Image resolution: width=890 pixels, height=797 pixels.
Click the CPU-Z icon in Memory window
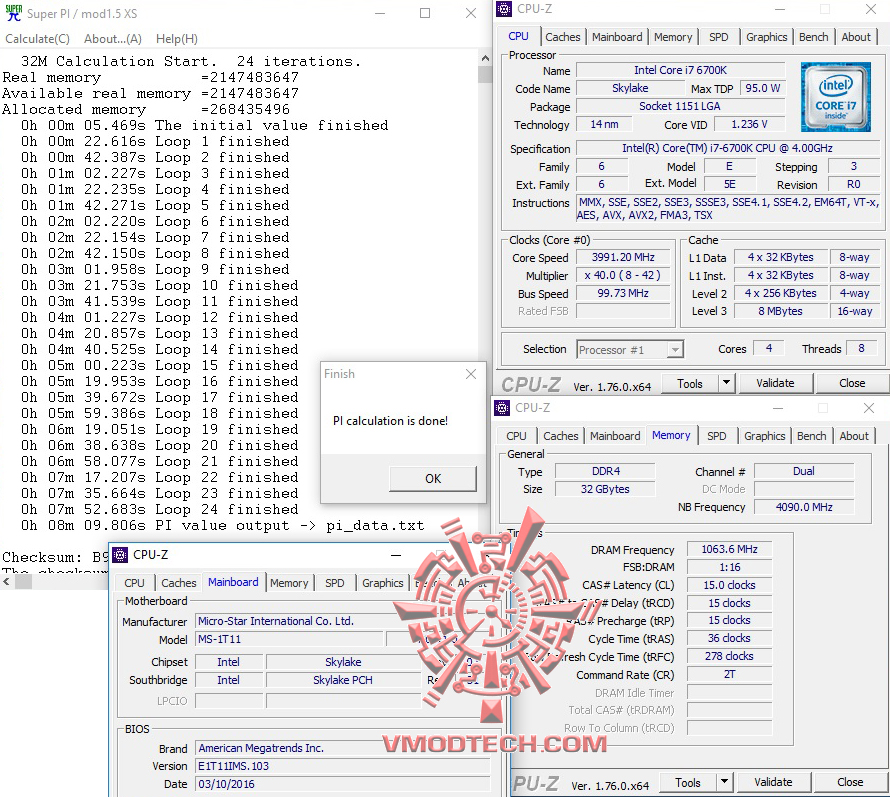(x=500, y=408)
